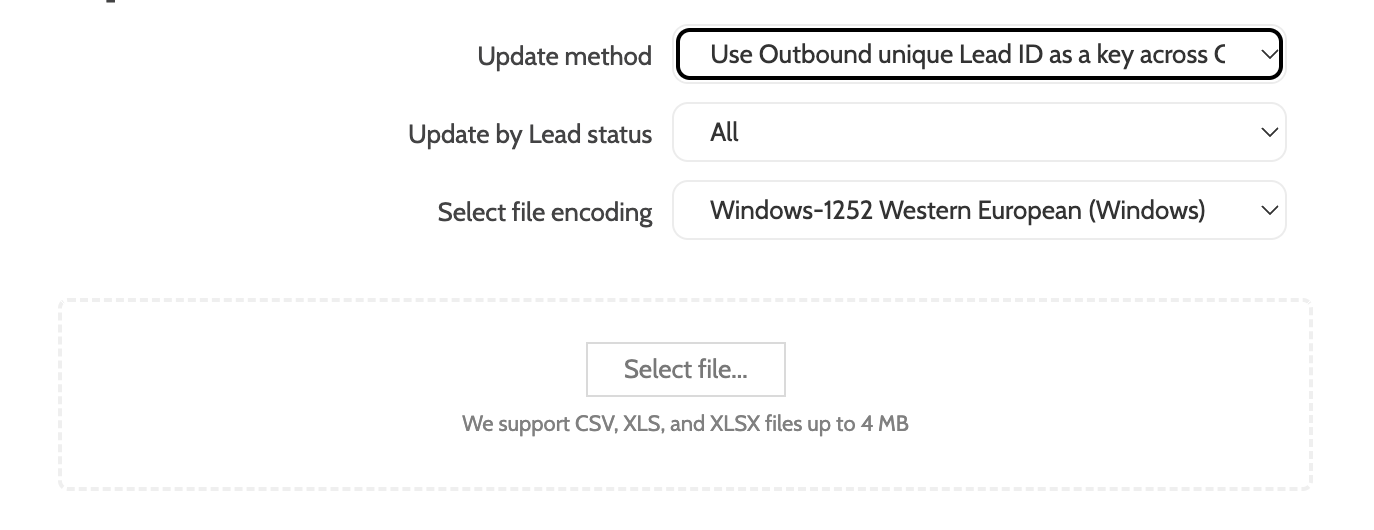Click the supported file types hint text
This screenshot has height=530, width=1374.
684,424
